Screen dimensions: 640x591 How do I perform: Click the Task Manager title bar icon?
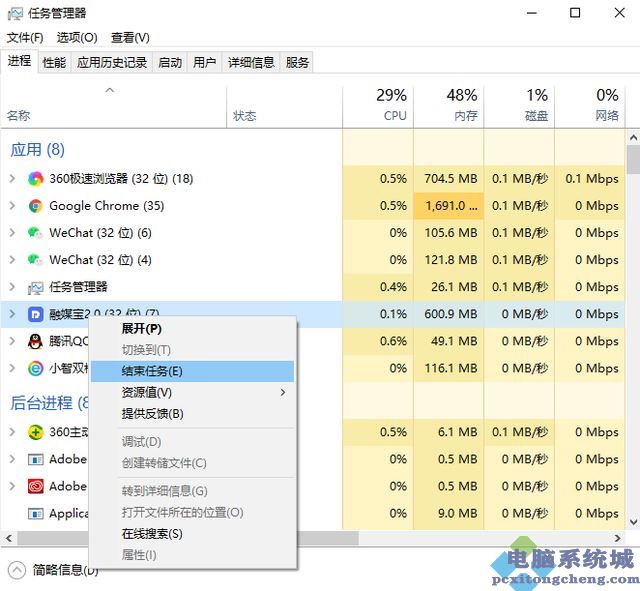15,14
